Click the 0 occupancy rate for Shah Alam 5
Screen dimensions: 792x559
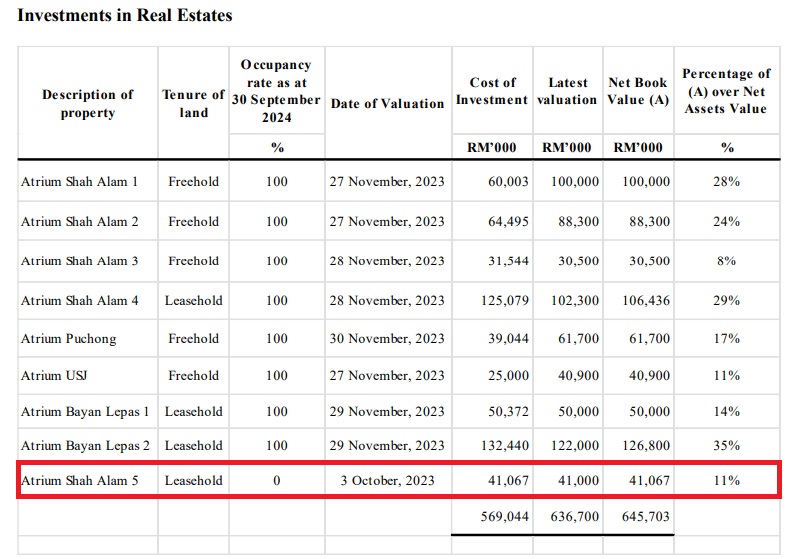[x=277, y=481]
